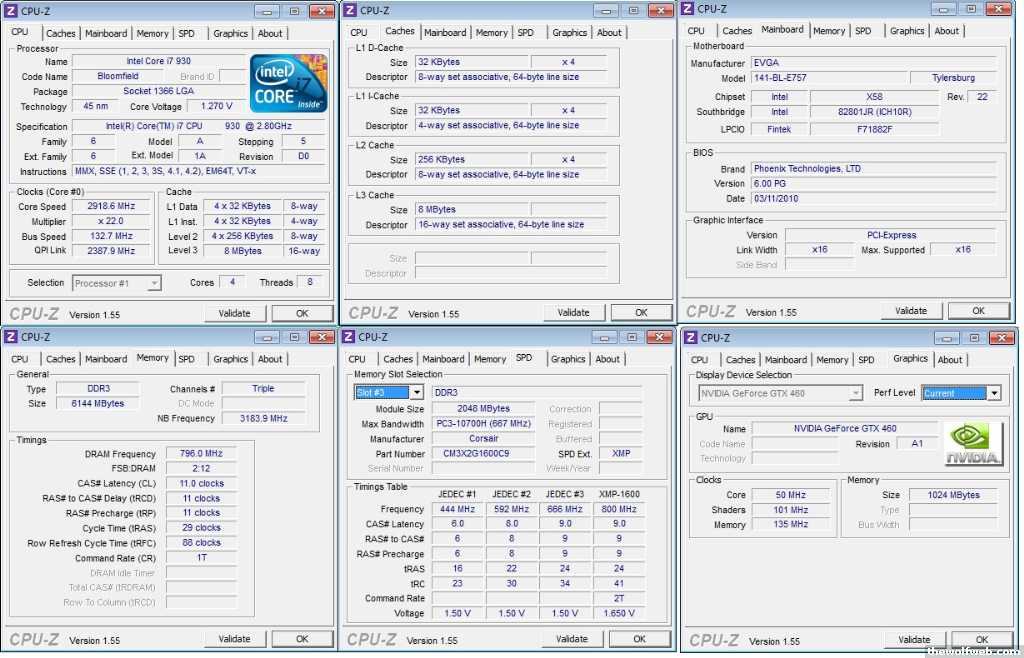Click the Intel Core i7 logo

coord(288,82)
